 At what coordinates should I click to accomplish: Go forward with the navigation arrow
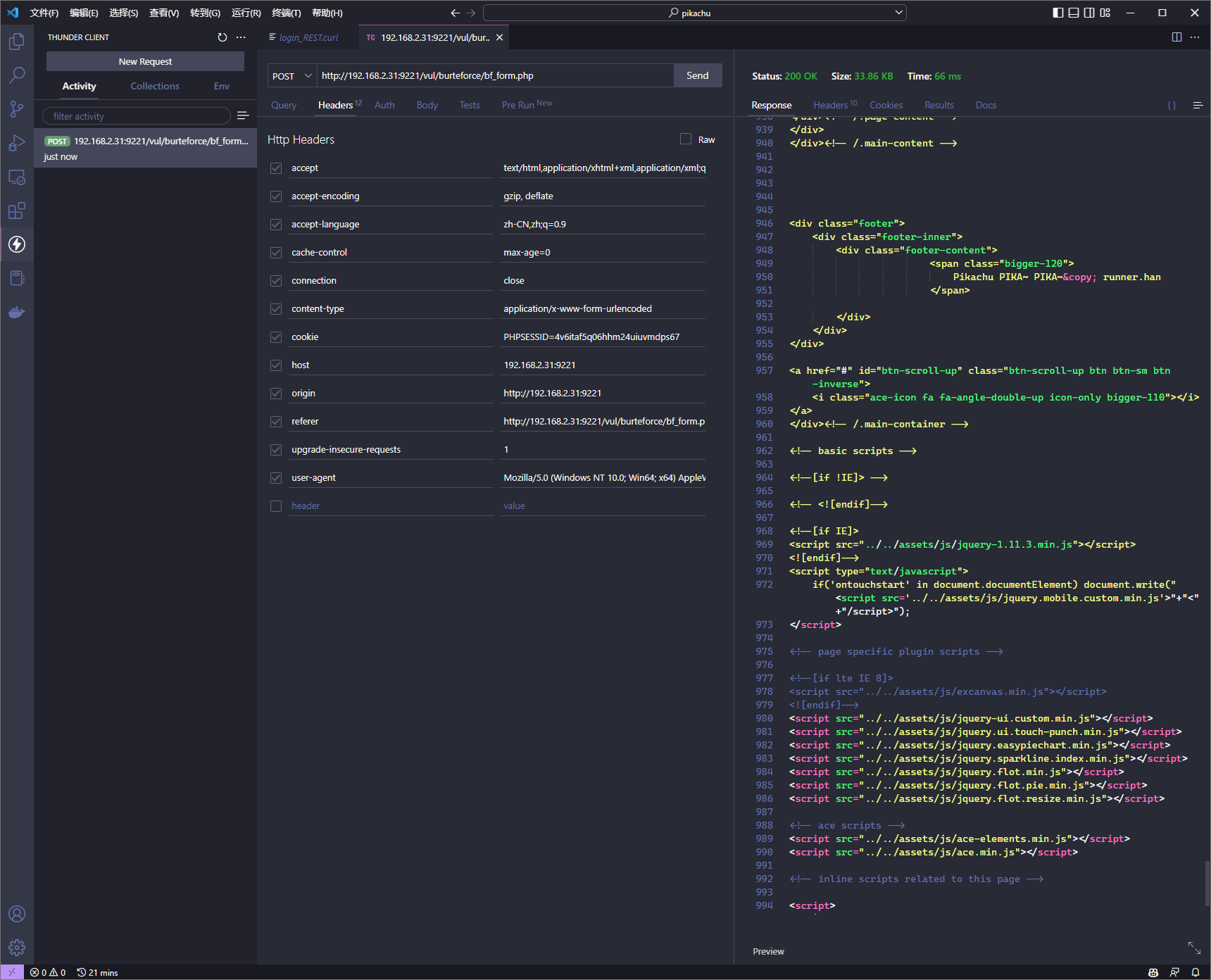pyautogui.click(x=471, y=13)
